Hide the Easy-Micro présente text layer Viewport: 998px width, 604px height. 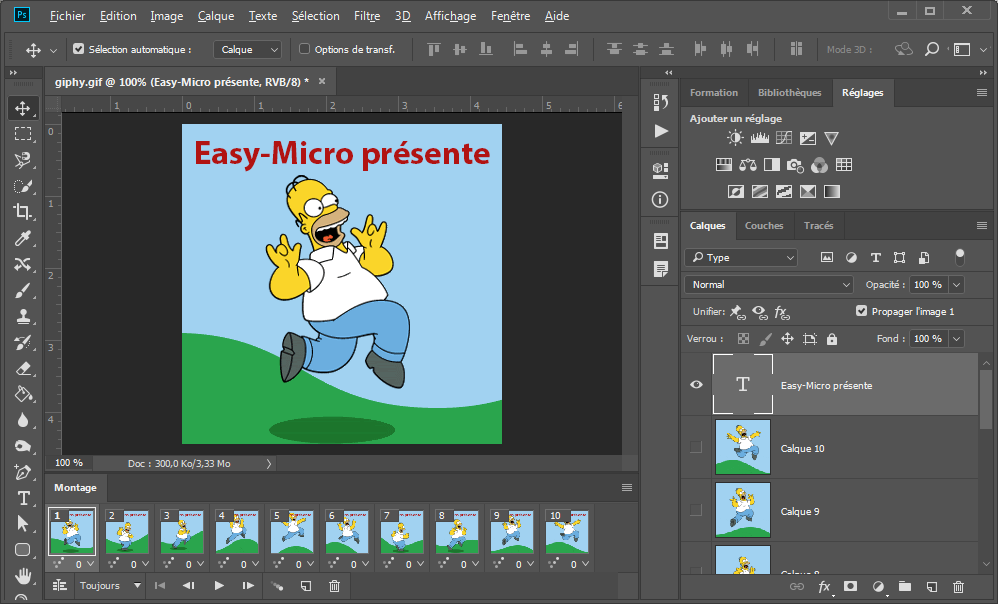(x=696, y=384)
